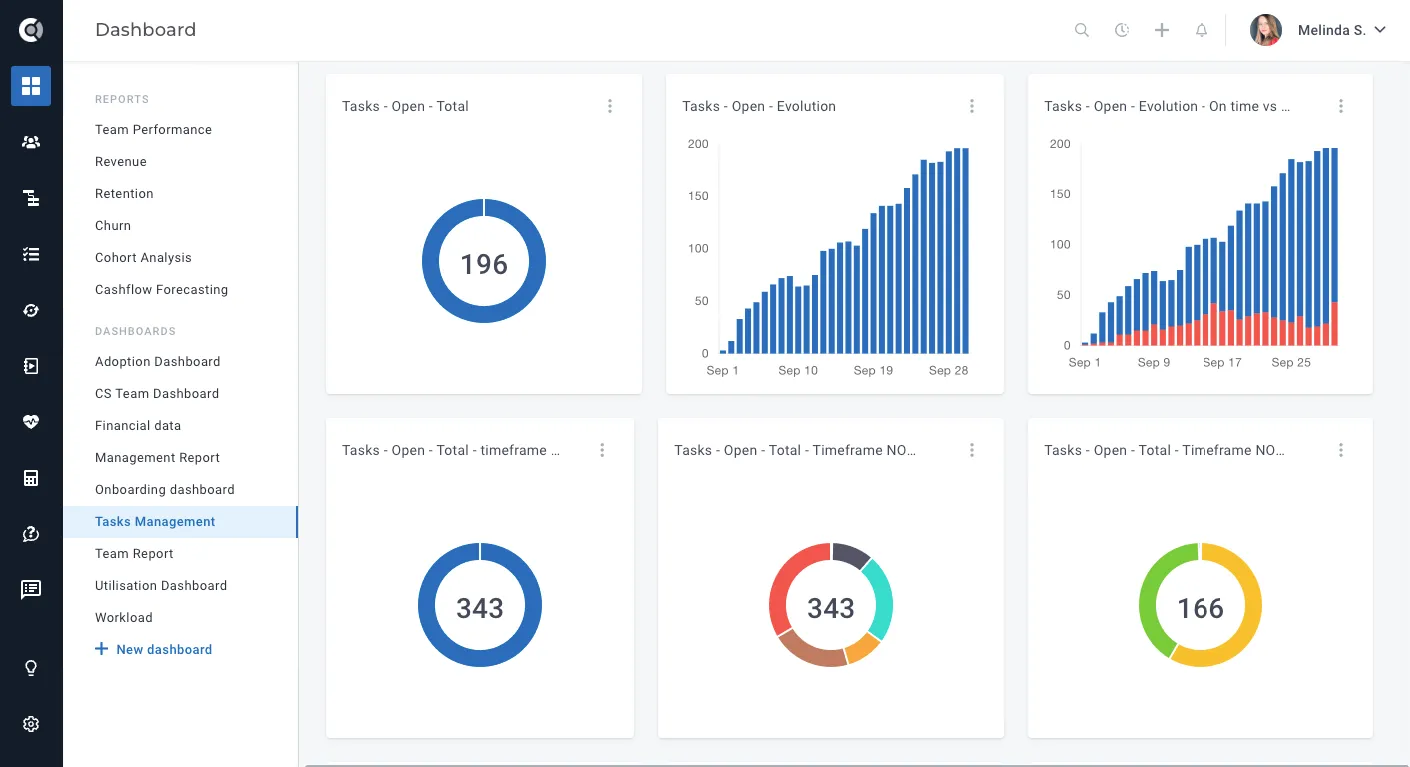Open Utilisation Dashboard
The height and width of the screenshot is (767, 1410).
pos(161,586)
